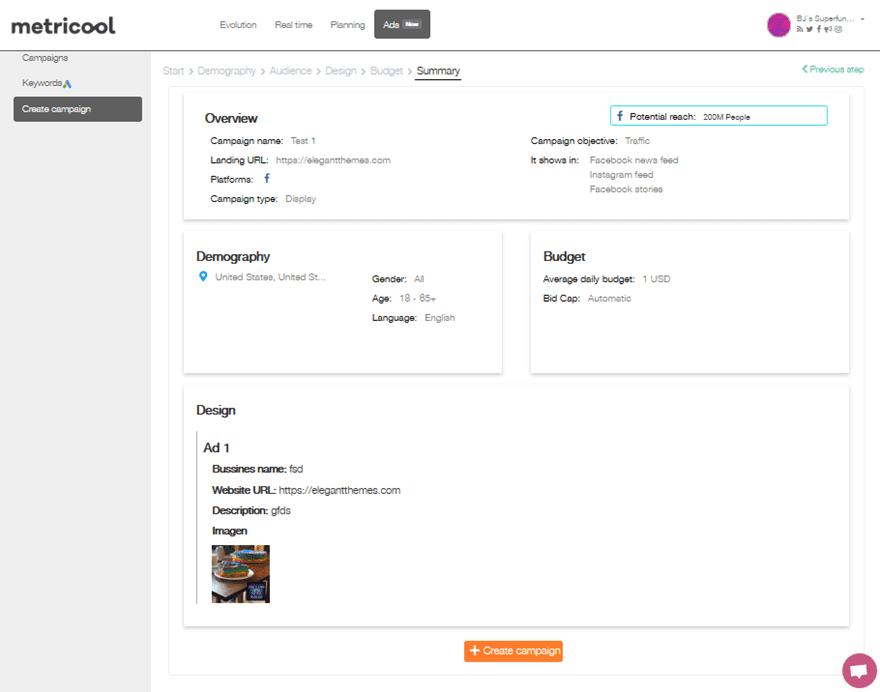Expand the BJ's Superfun account dropdown arrow

(x=863, y=19)
